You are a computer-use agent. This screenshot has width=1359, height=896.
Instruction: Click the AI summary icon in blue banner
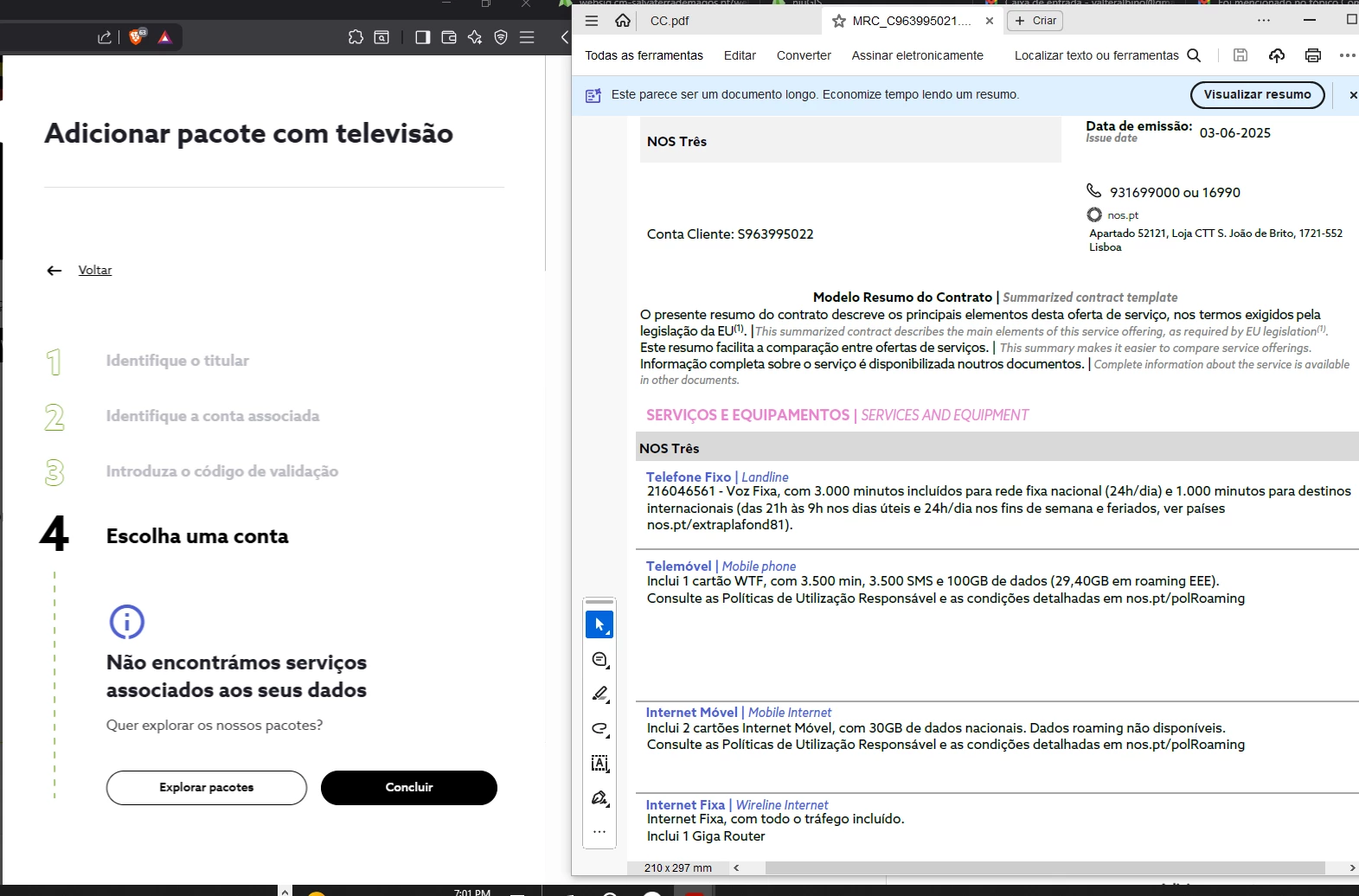click(x=593, y=95)
